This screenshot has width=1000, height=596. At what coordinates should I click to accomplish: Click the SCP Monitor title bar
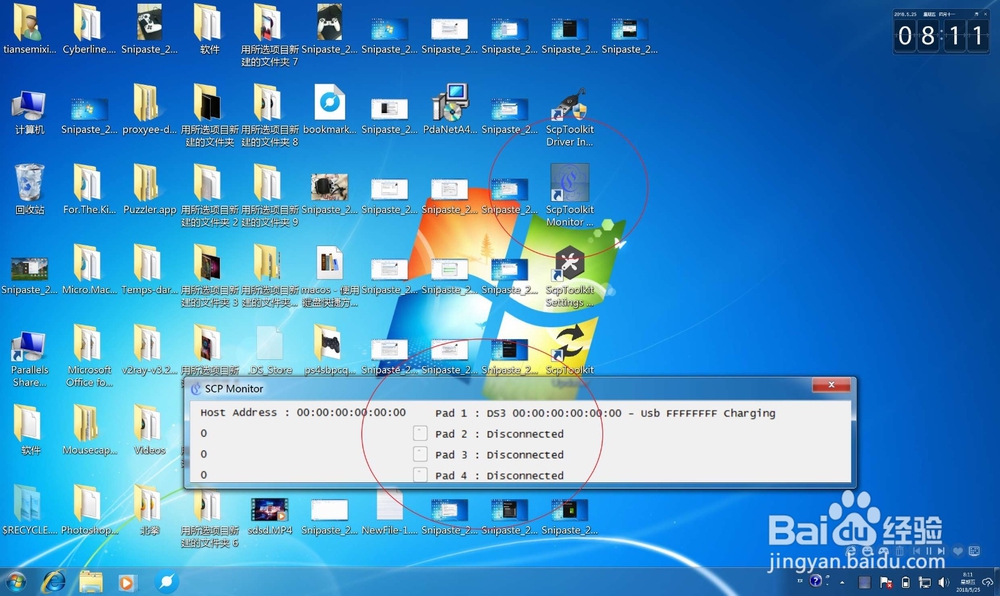pyautogui.click(x=497, y=388)
